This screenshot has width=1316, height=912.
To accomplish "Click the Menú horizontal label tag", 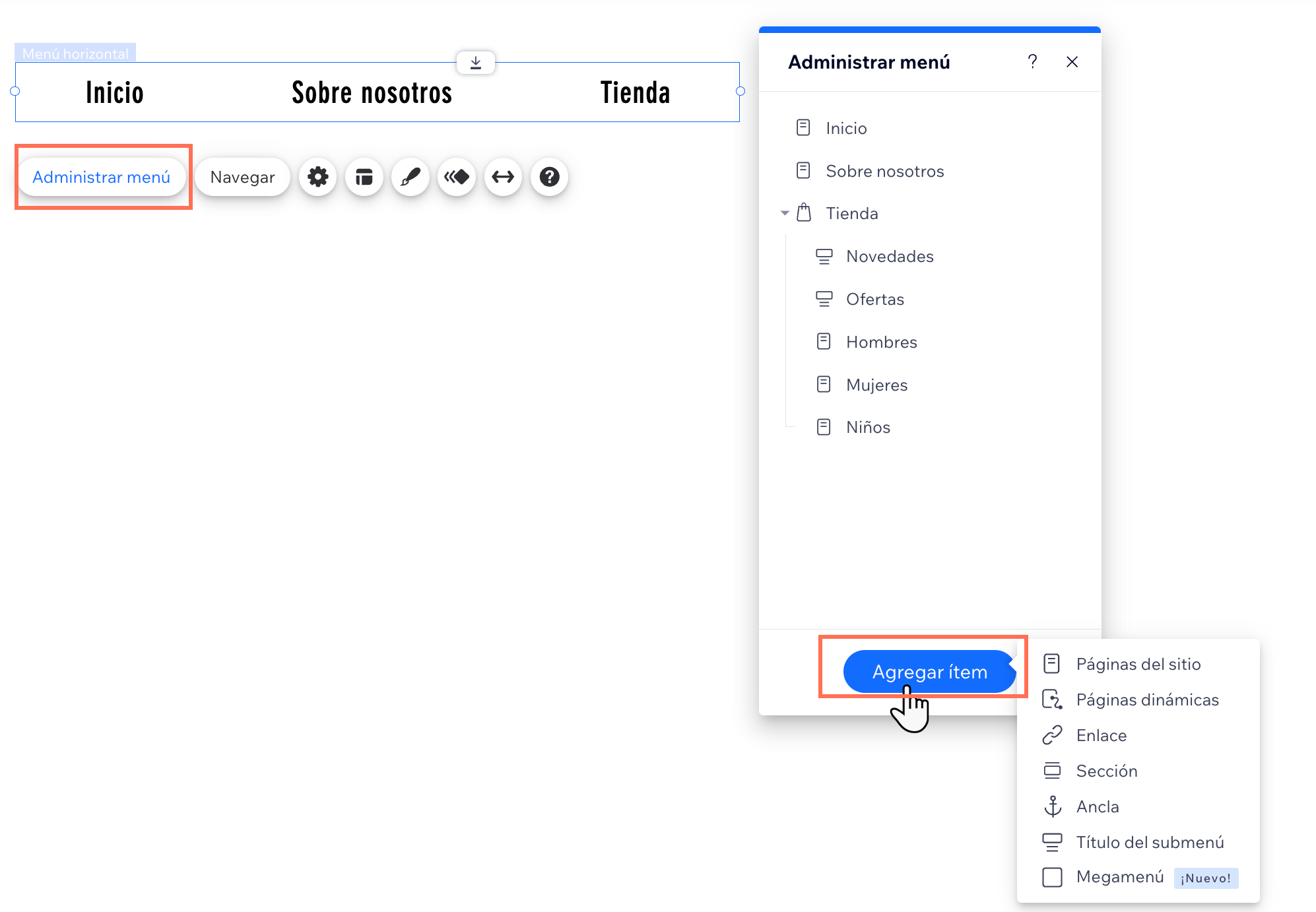I will (76, 53).
